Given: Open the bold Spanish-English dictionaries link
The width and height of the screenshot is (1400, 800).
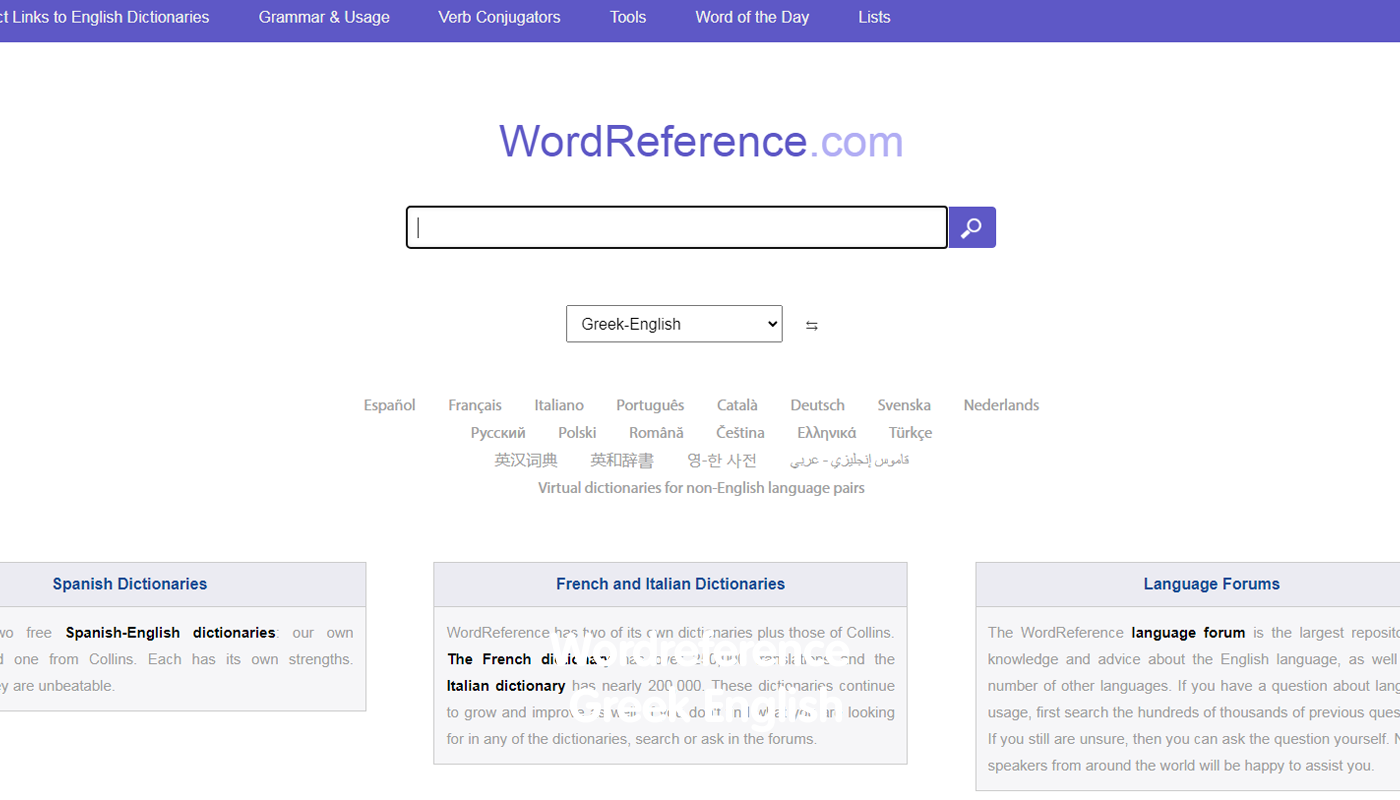Looking at the screenshot, I should 170,633.
